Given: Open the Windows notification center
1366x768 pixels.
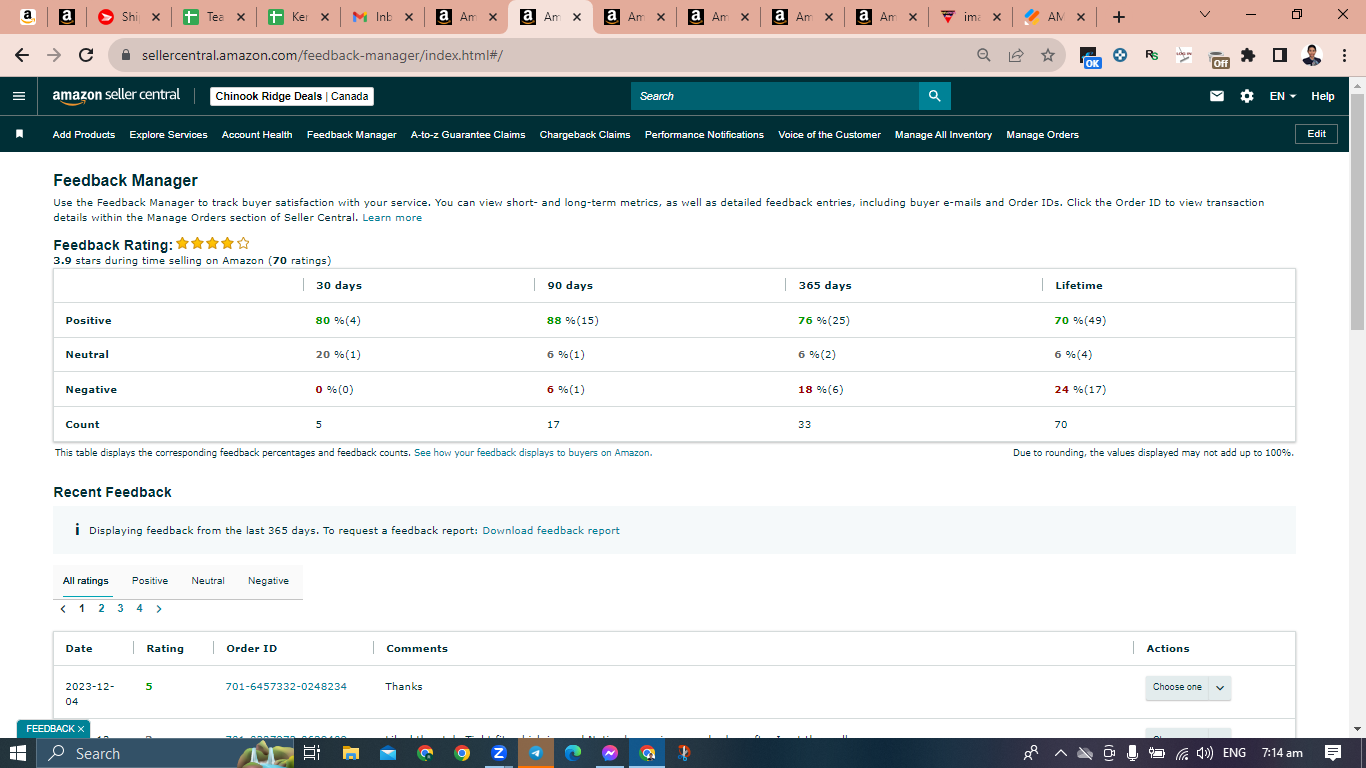Looking at the screenshot, I should (x=1332, y=753).
